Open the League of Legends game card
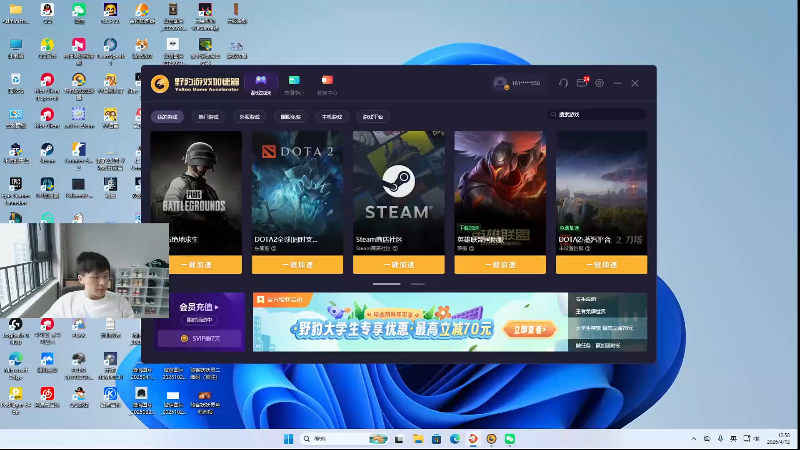Viewport: 800px width, 450px height. pos(500,193)
